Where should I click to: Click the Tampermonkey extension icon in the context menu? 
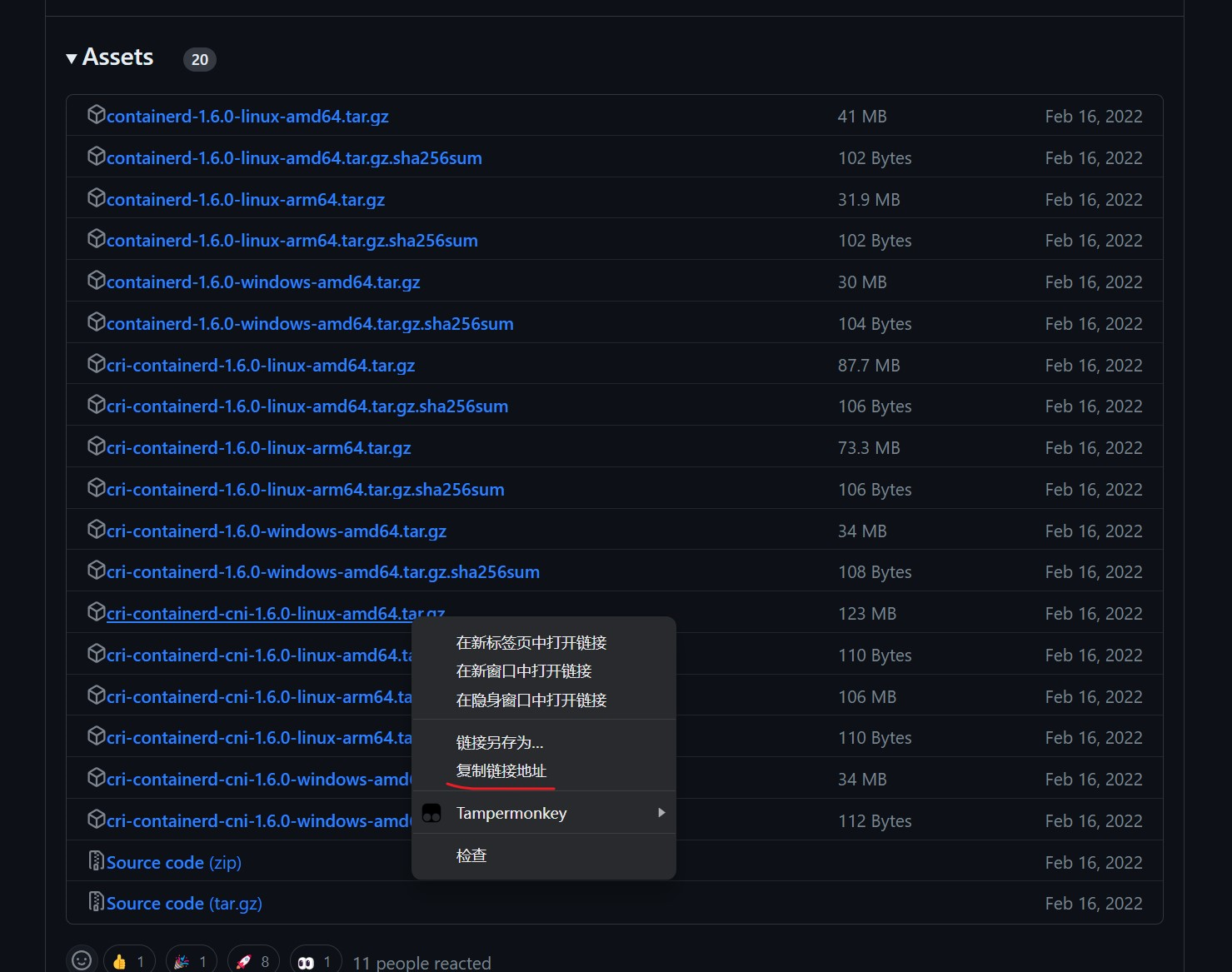[431, 813]
